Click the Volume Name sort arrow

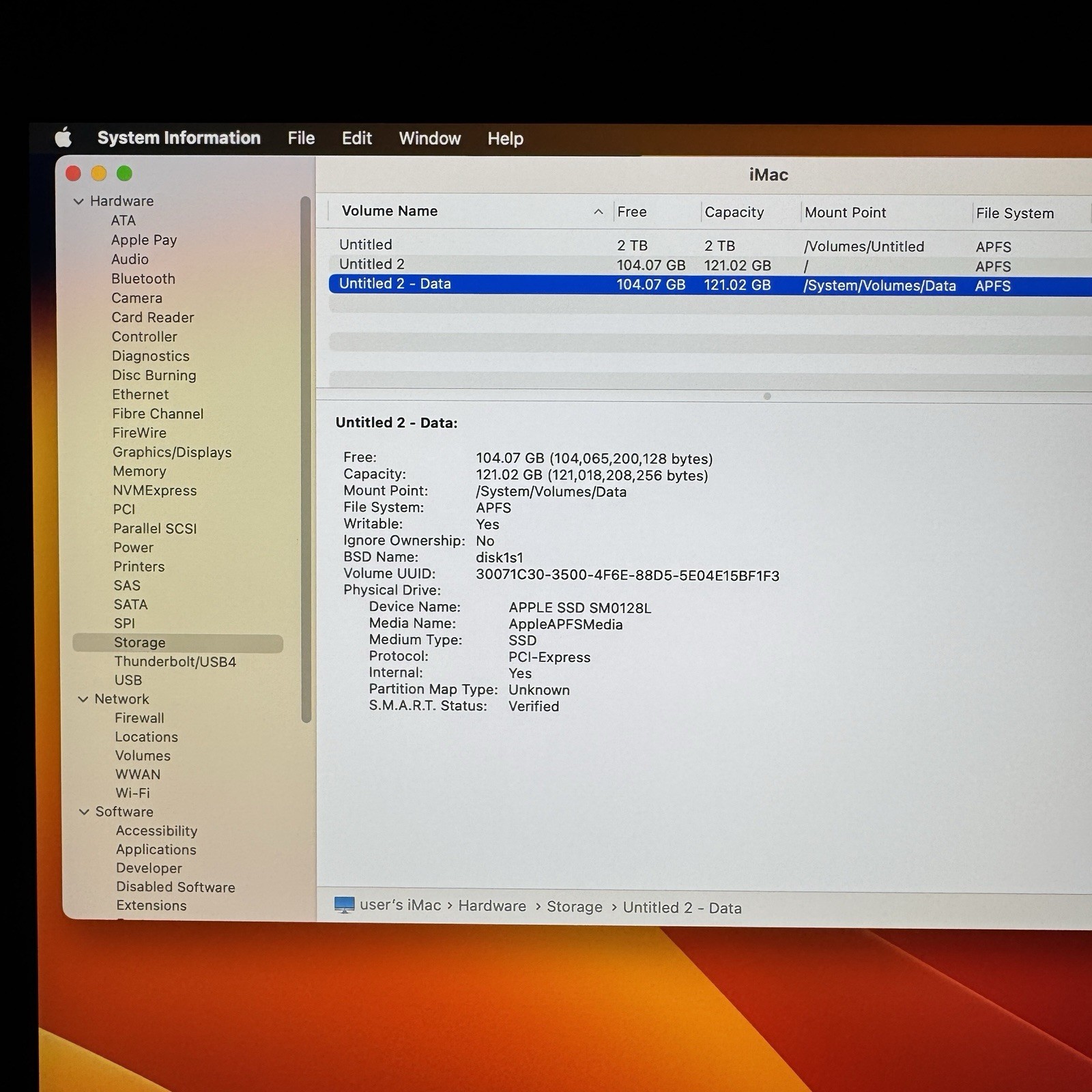tap(598, 212)
